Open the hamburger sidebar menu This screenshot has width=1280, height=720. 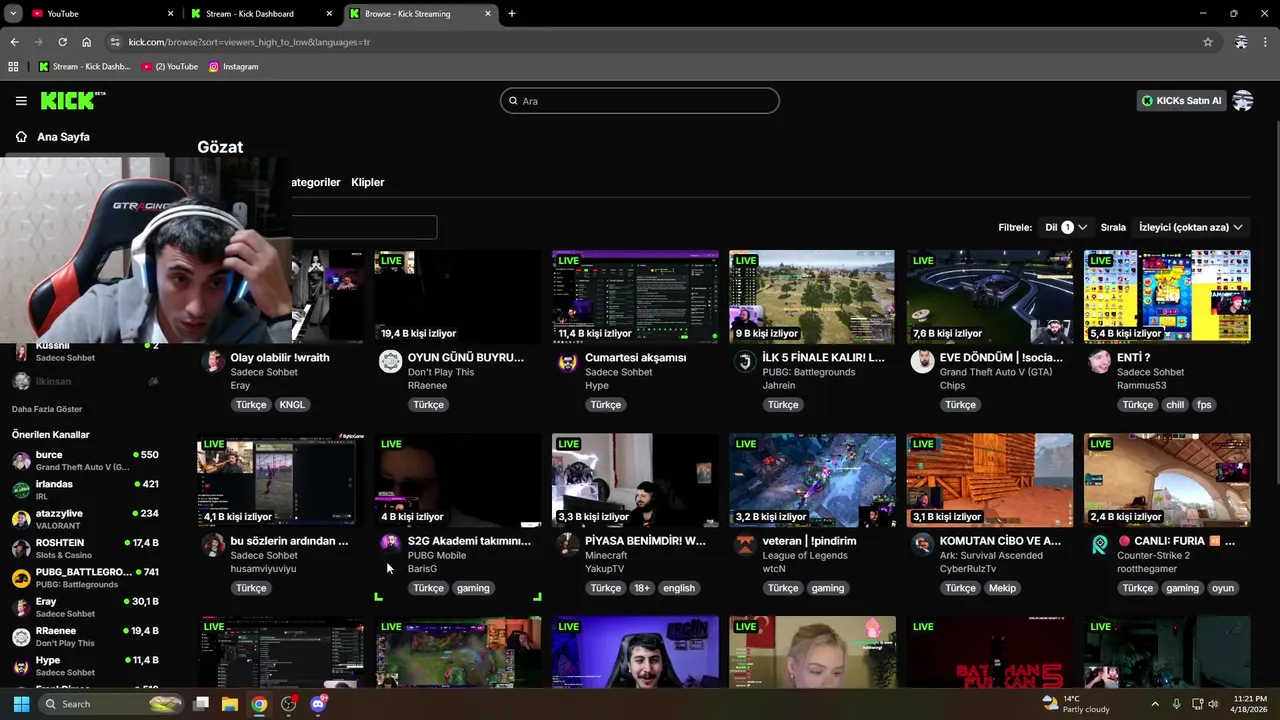tap(21, 101)
